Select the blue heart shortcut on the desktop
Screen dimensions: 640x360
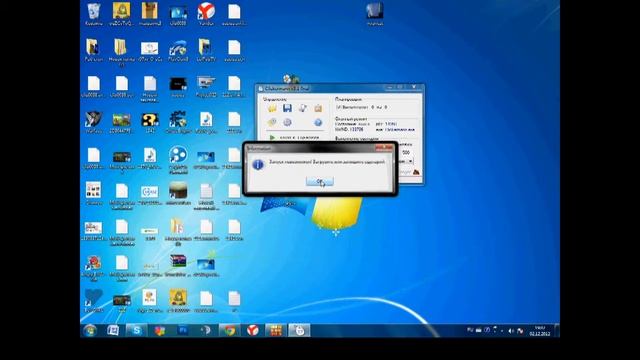coord(93,301)
